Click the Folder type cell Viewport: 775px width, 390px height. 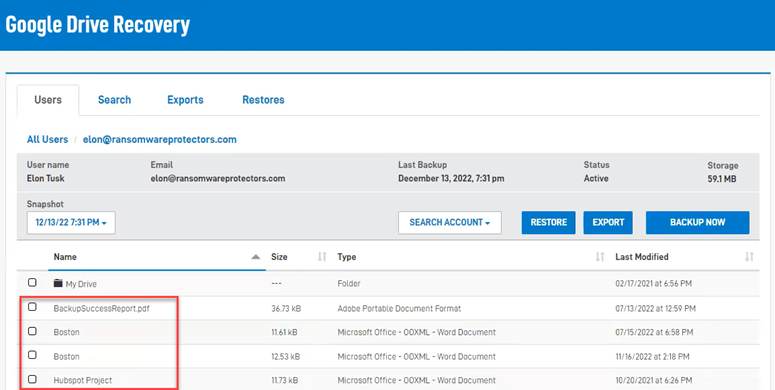tap(349, 284)
